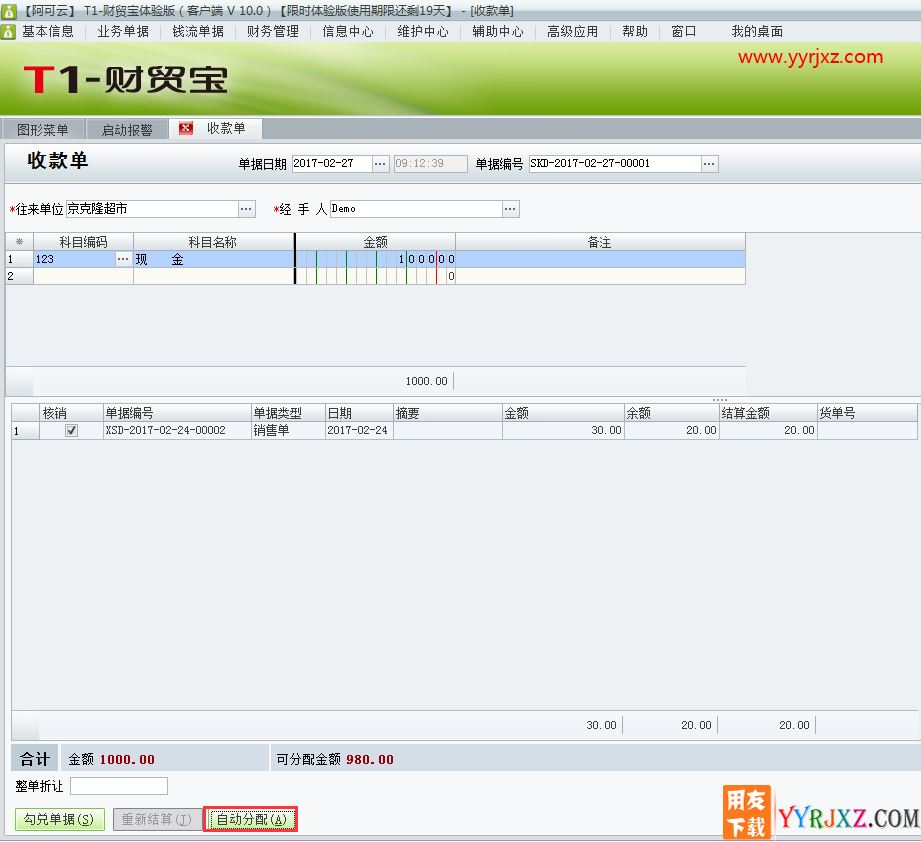
Task: Click the asterisk corner cell of the 科目 grid
Action: pyautogui.click(x=19, y=242)
